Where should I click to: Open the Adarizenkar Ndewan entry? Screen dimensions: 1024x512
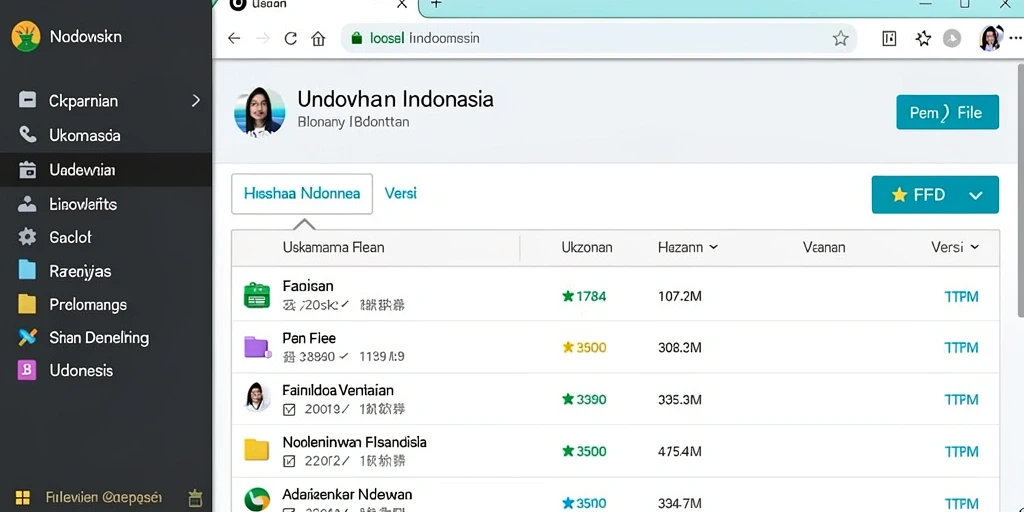click(x=347, y=494)
